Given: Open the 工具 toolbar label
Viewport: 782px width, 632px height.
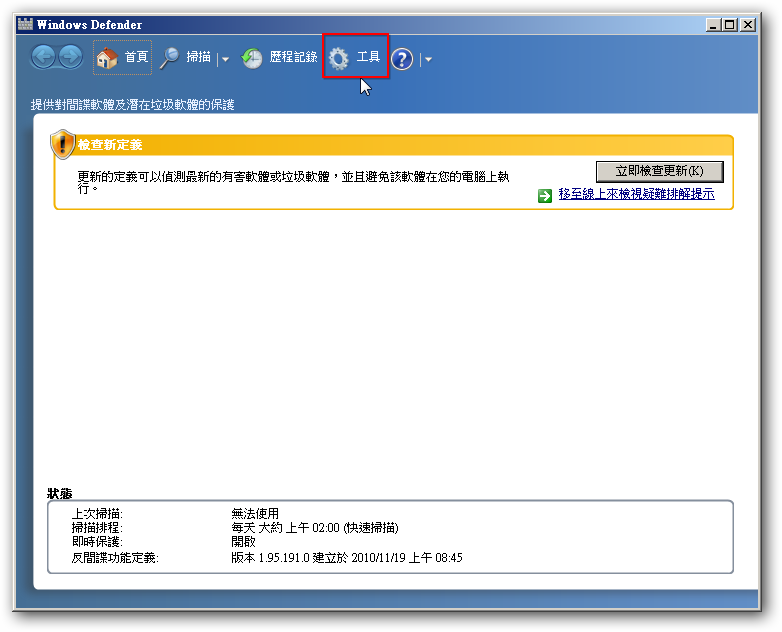Looking at the screenshot, I should click(x=368, y=58).
